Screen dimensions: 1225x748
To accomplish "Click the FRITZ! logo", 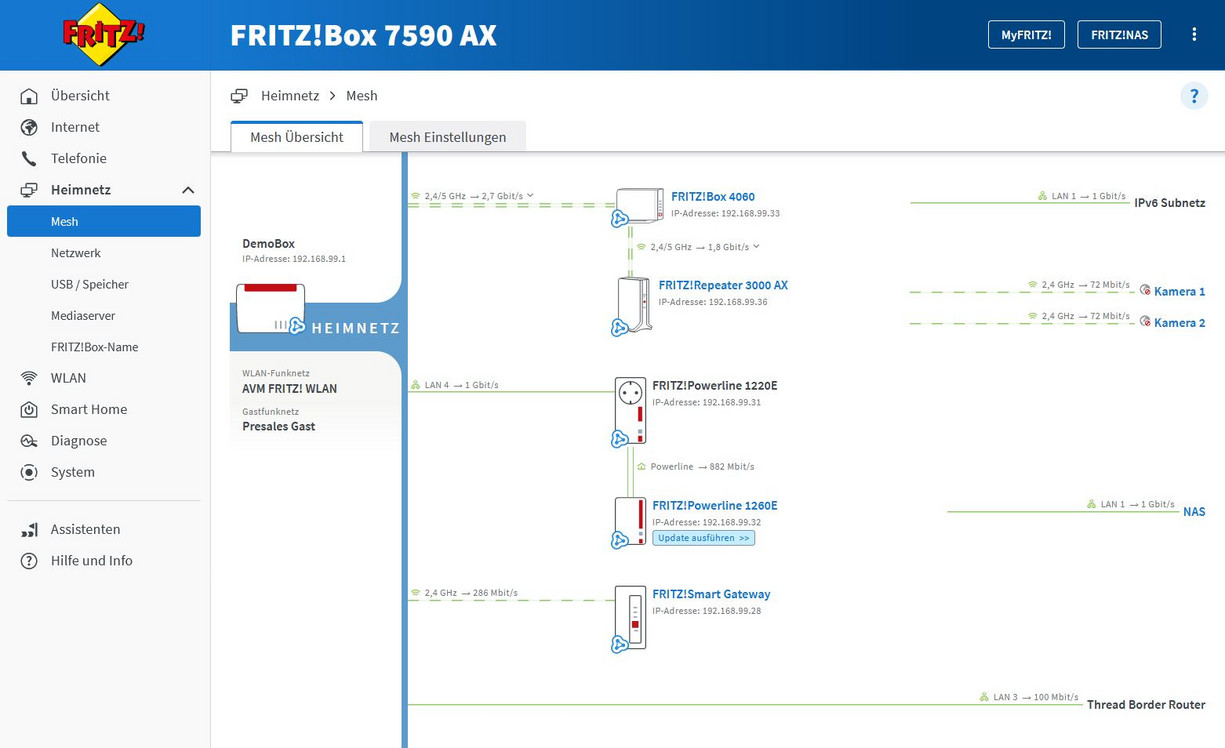I will [103, 35].
